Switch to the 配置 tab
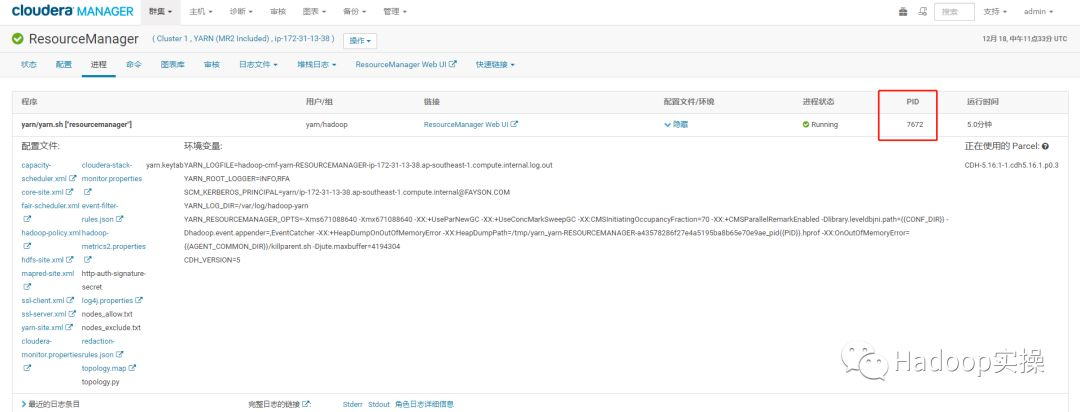The width and height of the screenshot is (1080, 412). click(63, 64)
